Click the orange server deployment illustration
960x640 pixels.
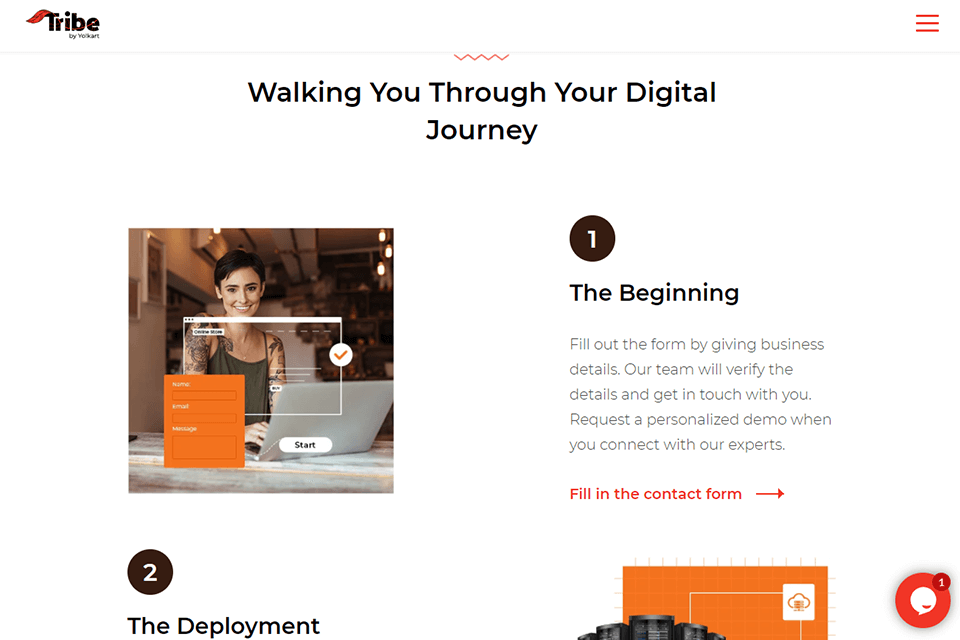(707, 599)
